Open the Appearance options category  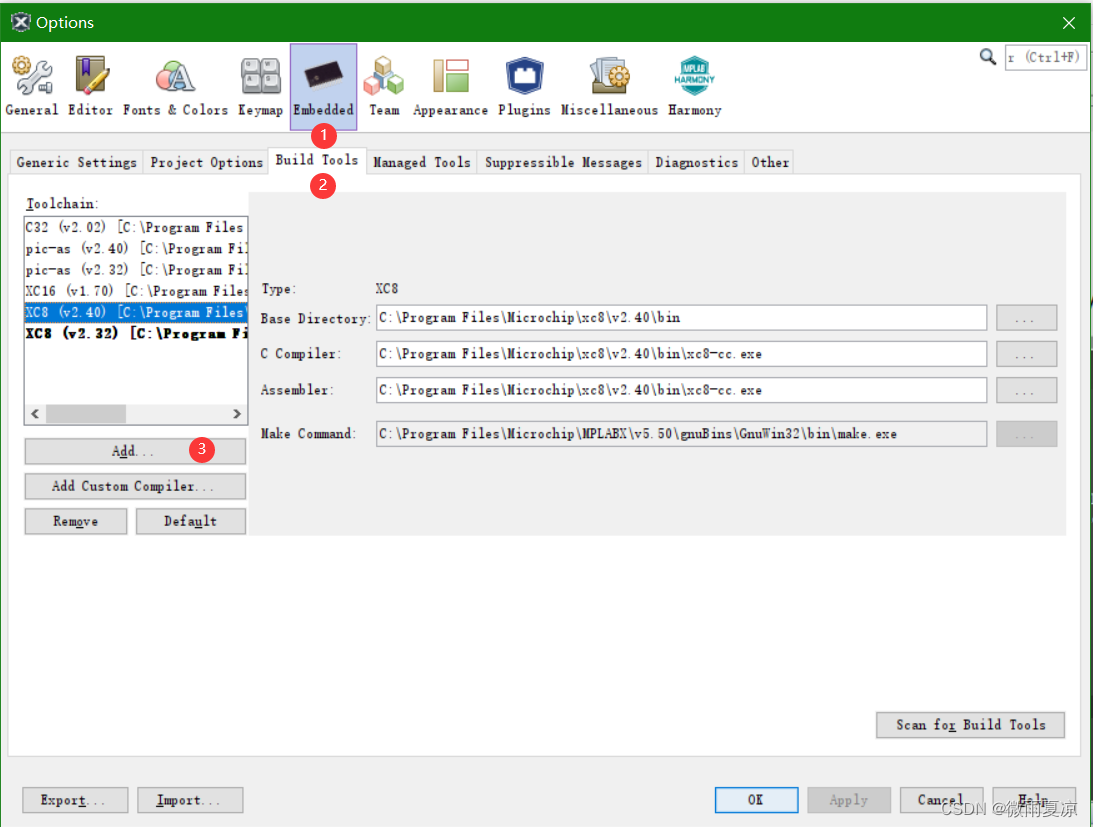coord(450,86)
